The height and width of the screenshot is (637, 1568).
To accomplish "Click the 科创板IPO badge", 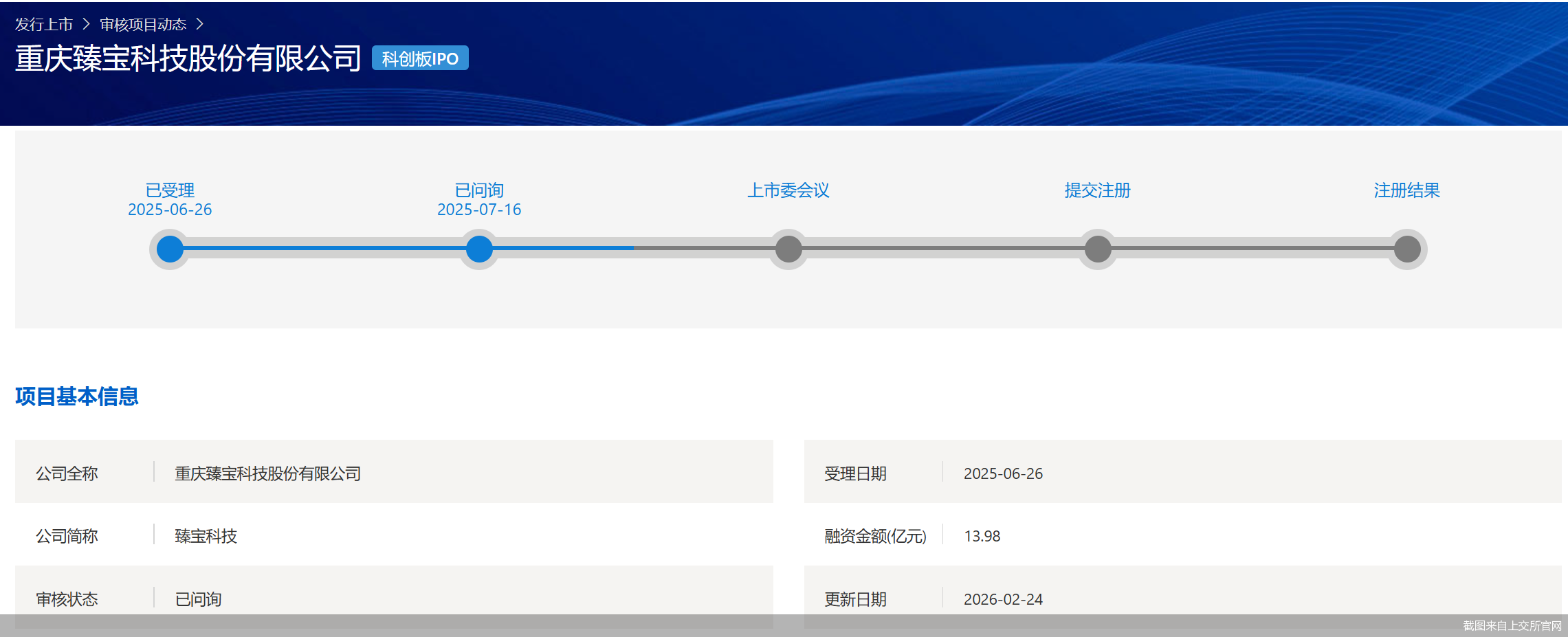I will [420, 58].
